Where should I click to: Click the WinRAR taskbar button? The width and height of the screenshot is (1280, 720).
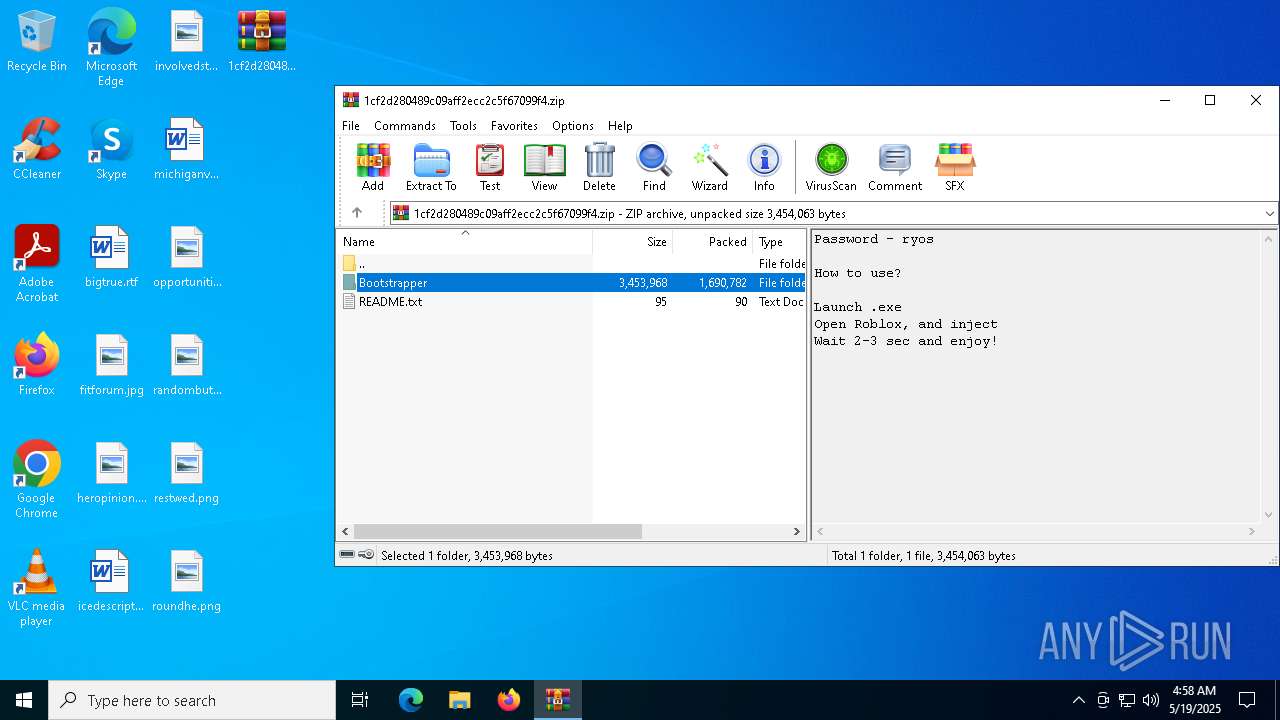(557, 700)
